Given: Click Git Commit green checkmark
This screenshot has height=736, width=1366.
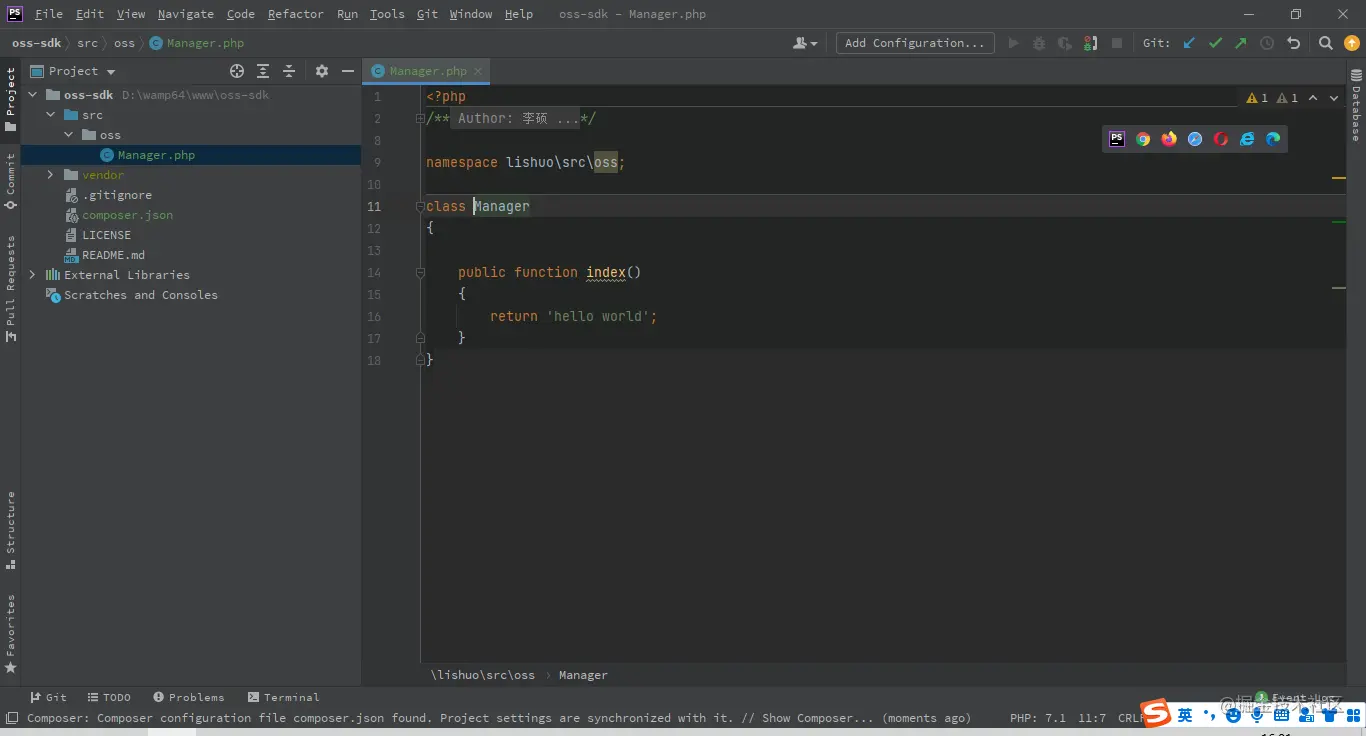Looking at the screenshot, I should click(1215, 43).
